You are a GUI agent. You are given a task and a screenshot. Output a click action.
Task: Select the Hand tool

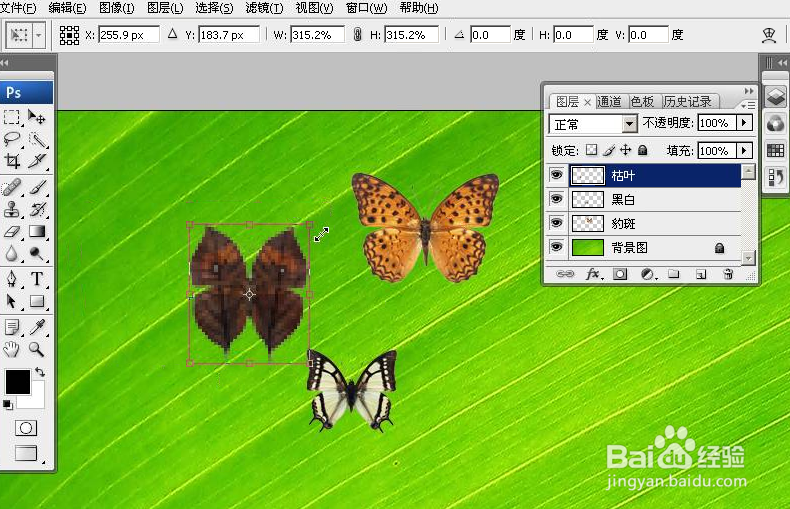(x=12, y=349)
